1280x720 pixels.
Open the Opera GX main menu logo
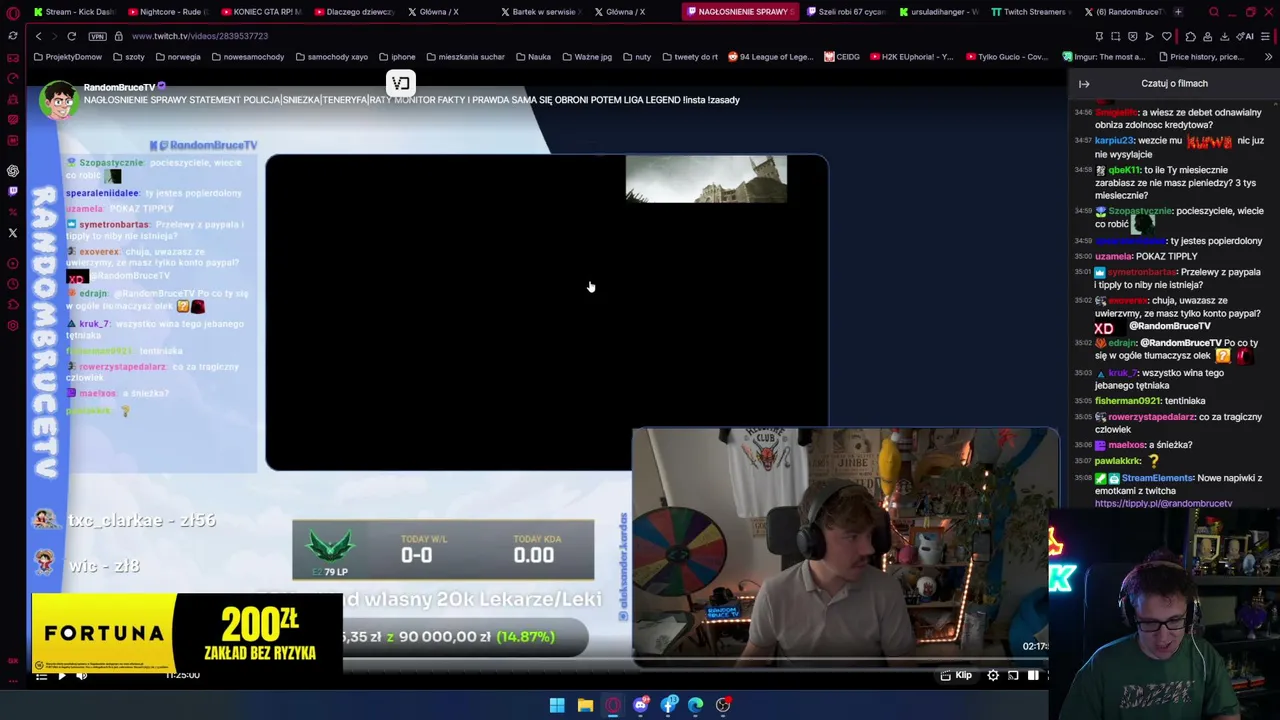click(x=13, y=13)
